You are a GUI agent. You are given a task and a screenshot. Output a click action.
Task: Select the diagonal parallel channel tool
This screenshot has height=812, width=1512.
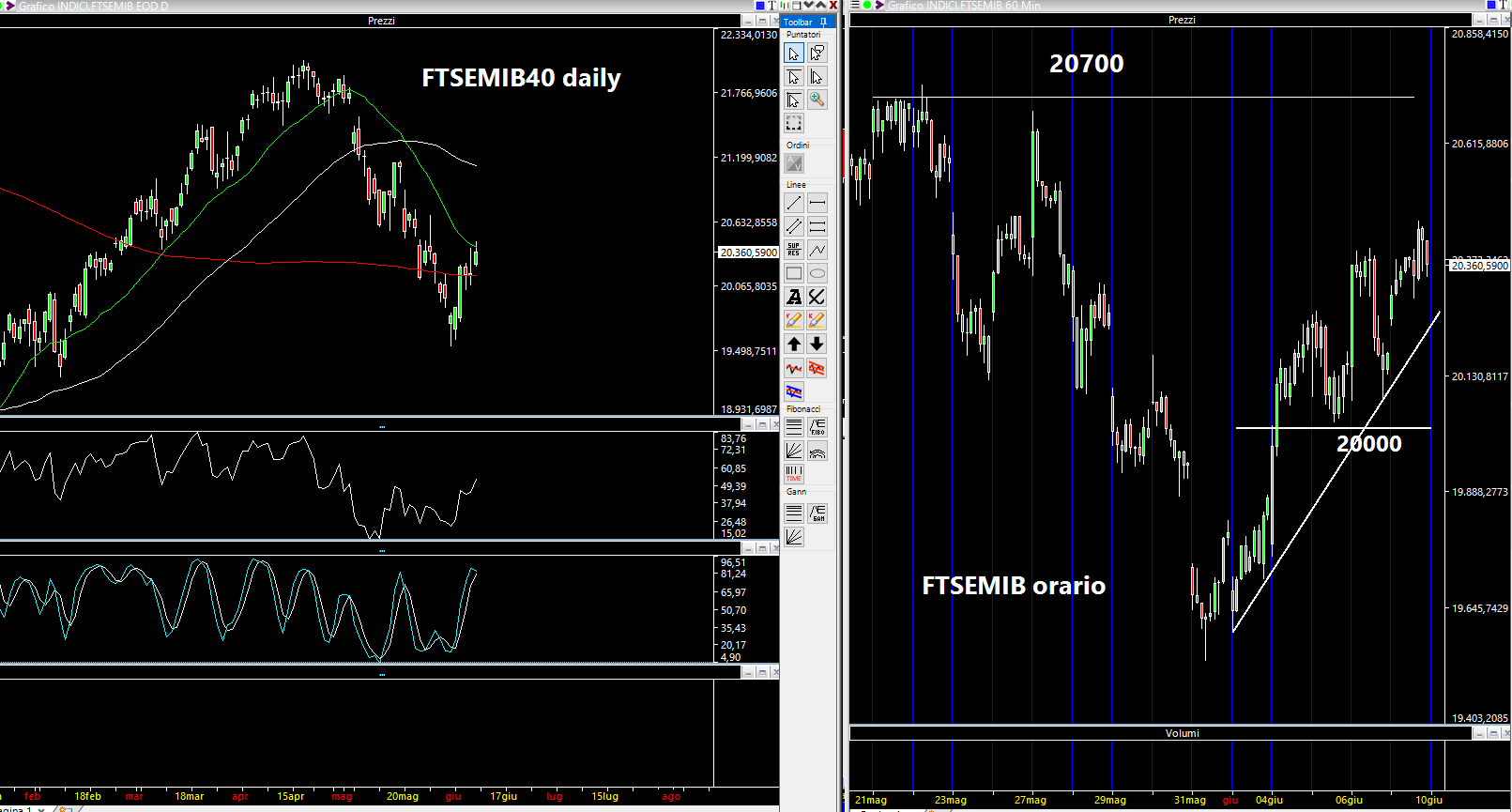(794, 226)
